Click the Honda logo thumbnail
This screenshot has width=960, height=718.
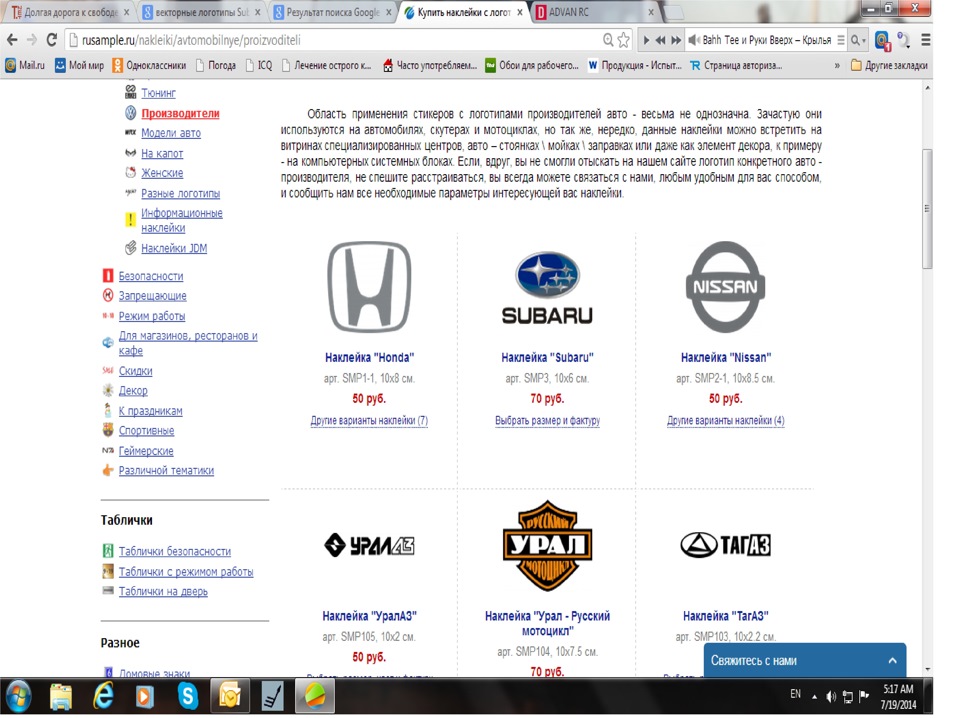[369, 286]
